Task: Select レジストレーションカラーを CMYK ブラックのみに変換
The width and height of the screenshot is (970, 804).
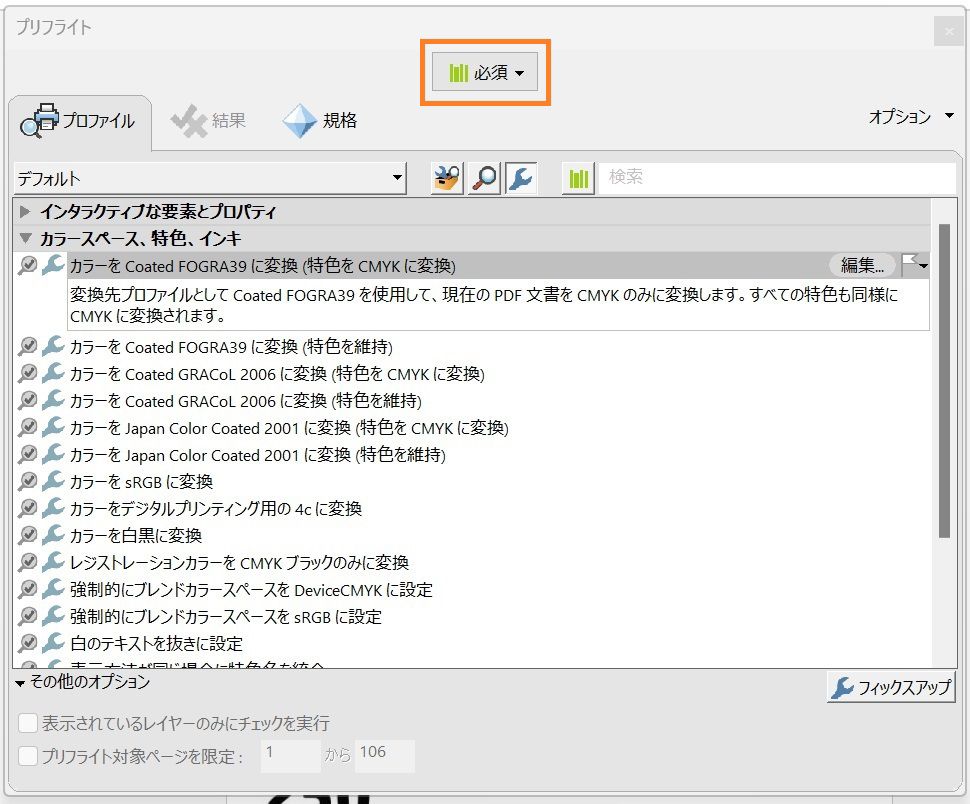Action: [x=239, y=563]
